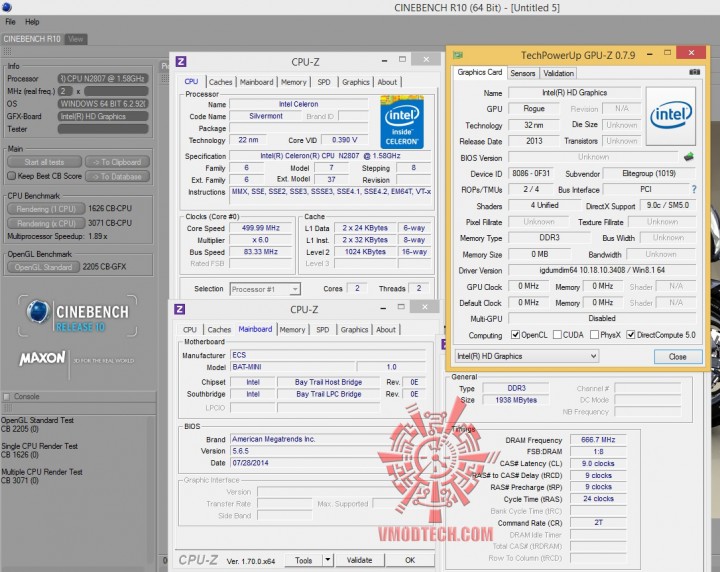This screenshot has width=720, height=572.
Task: Select the Graphics Card tab in GPU-Z
Action: click(479, 72)
